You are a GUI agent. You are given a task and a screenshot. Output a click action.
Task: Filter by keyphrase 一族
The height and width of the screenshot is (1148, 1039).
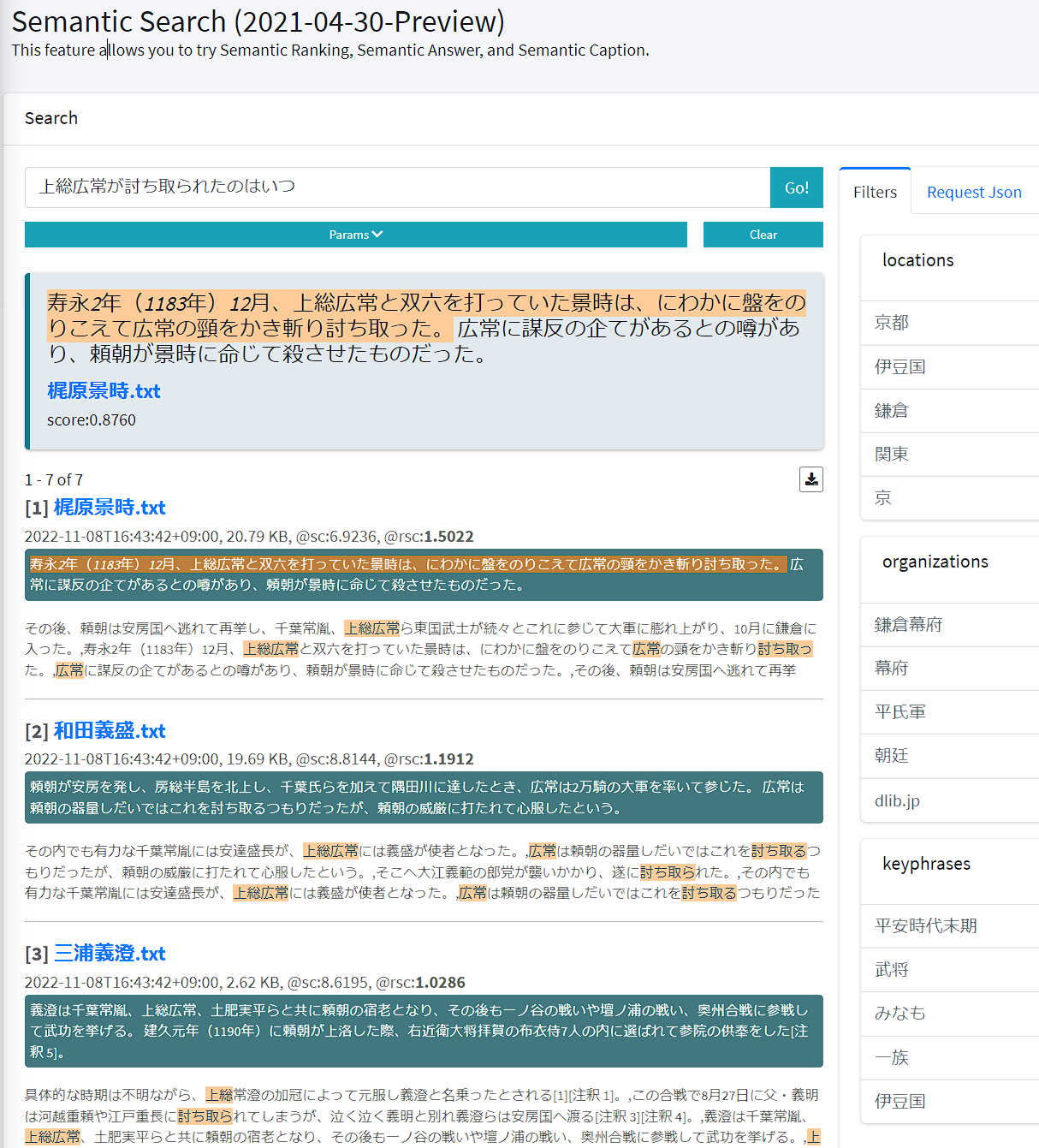[950, 1058]
